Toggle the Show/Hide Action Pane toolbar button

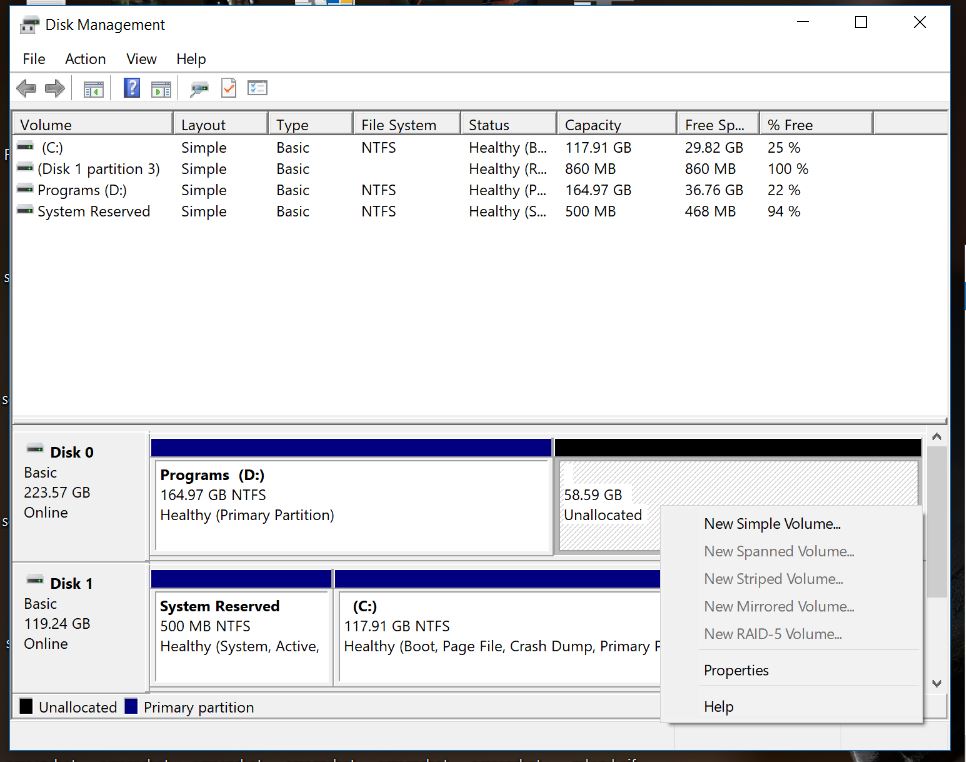pos(161,88)
